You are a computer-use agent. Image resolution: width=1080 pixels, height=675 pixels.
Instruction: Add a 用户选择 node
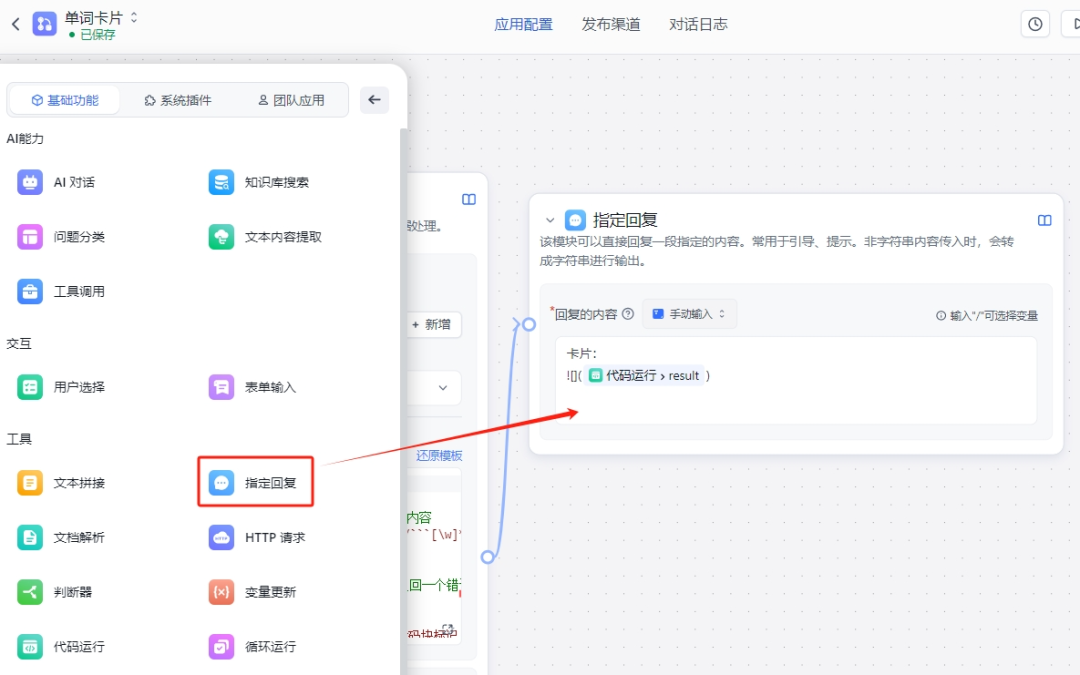(61, 387)
